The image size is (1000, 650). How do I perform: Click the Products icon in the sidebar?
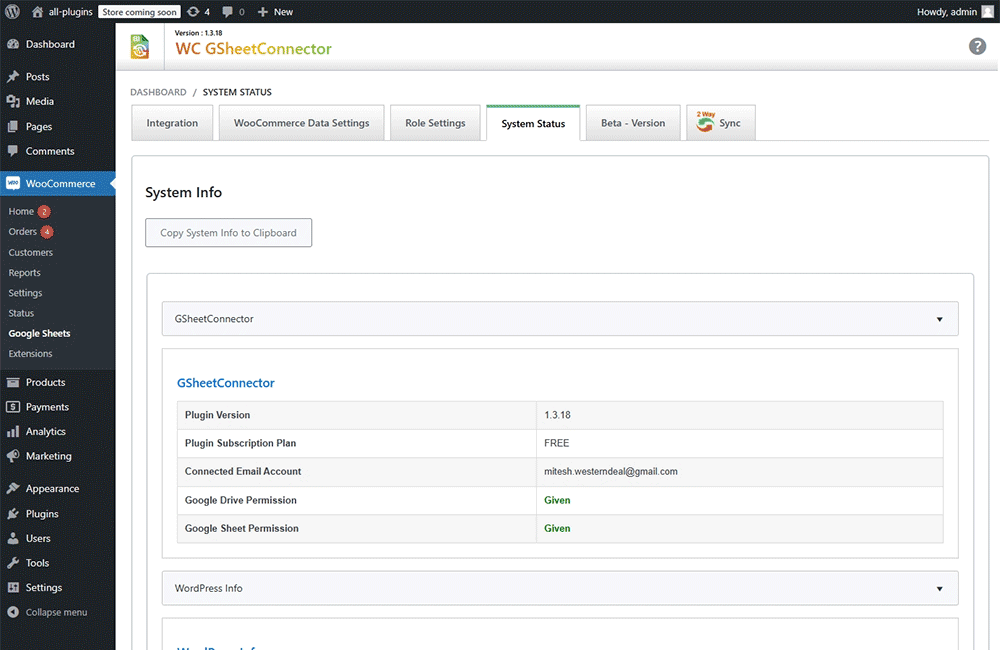pos(13,382)
